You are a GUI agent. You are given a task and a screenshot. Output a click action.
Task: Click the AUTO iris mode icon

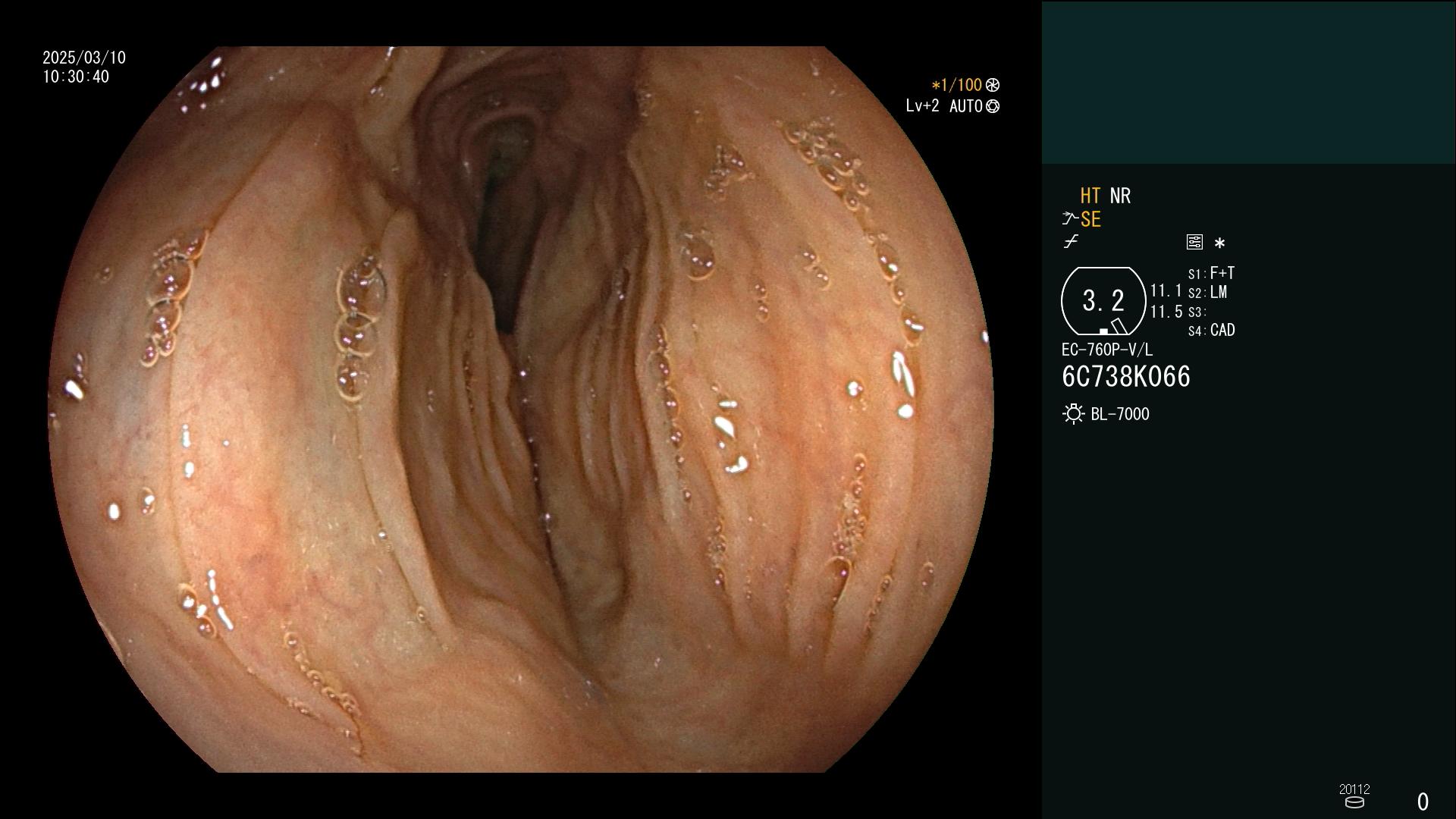[993, 107]
